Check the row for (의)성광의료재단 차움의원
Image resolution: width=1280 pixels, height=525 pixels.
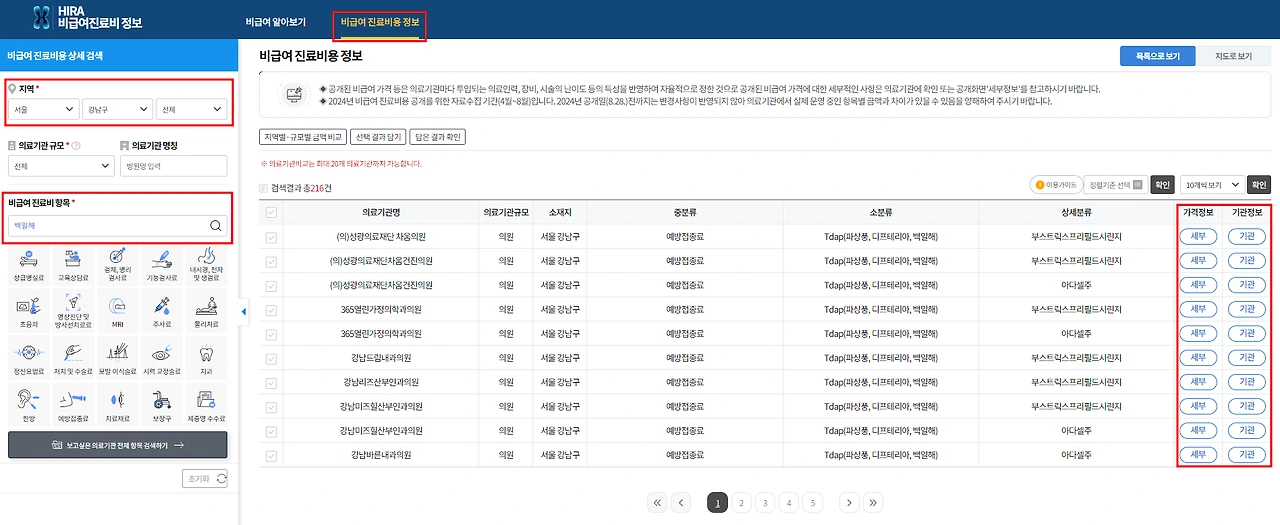[271, 237]
